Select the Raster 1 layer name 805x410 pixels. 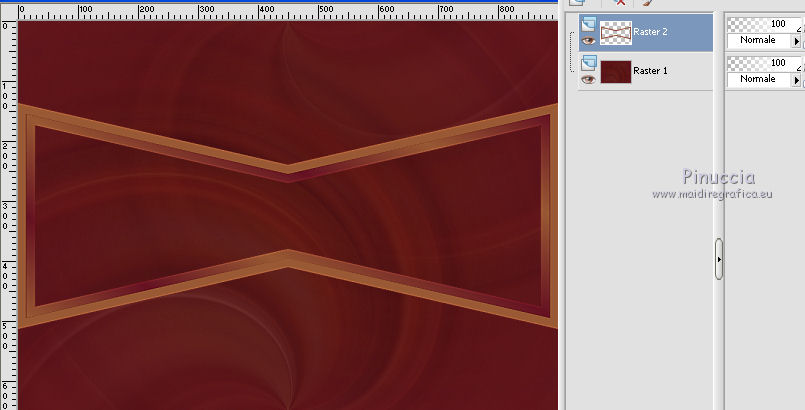tap(650, 71)
